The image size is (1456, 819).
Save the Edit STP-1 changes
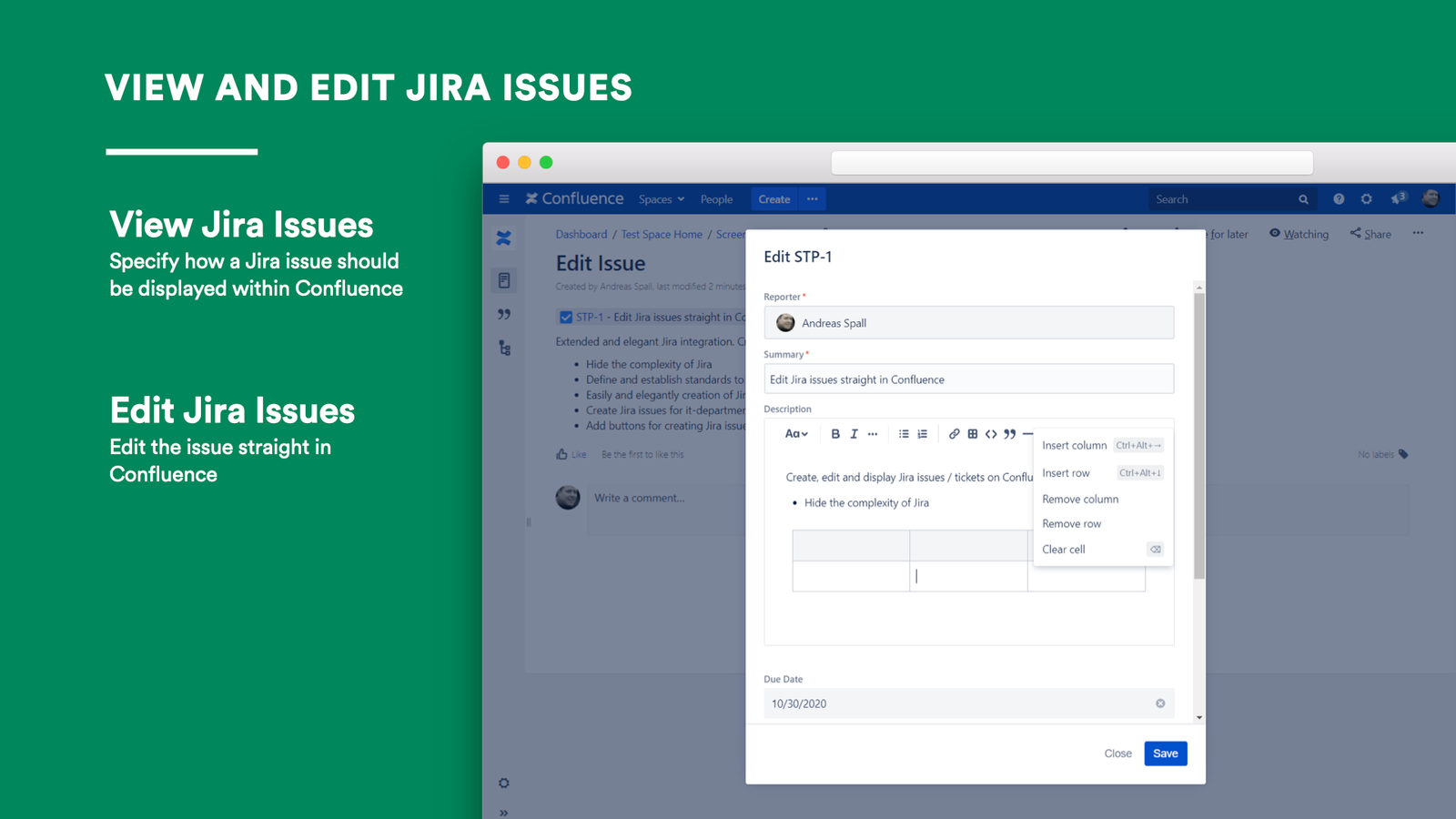coord(1166,753)
